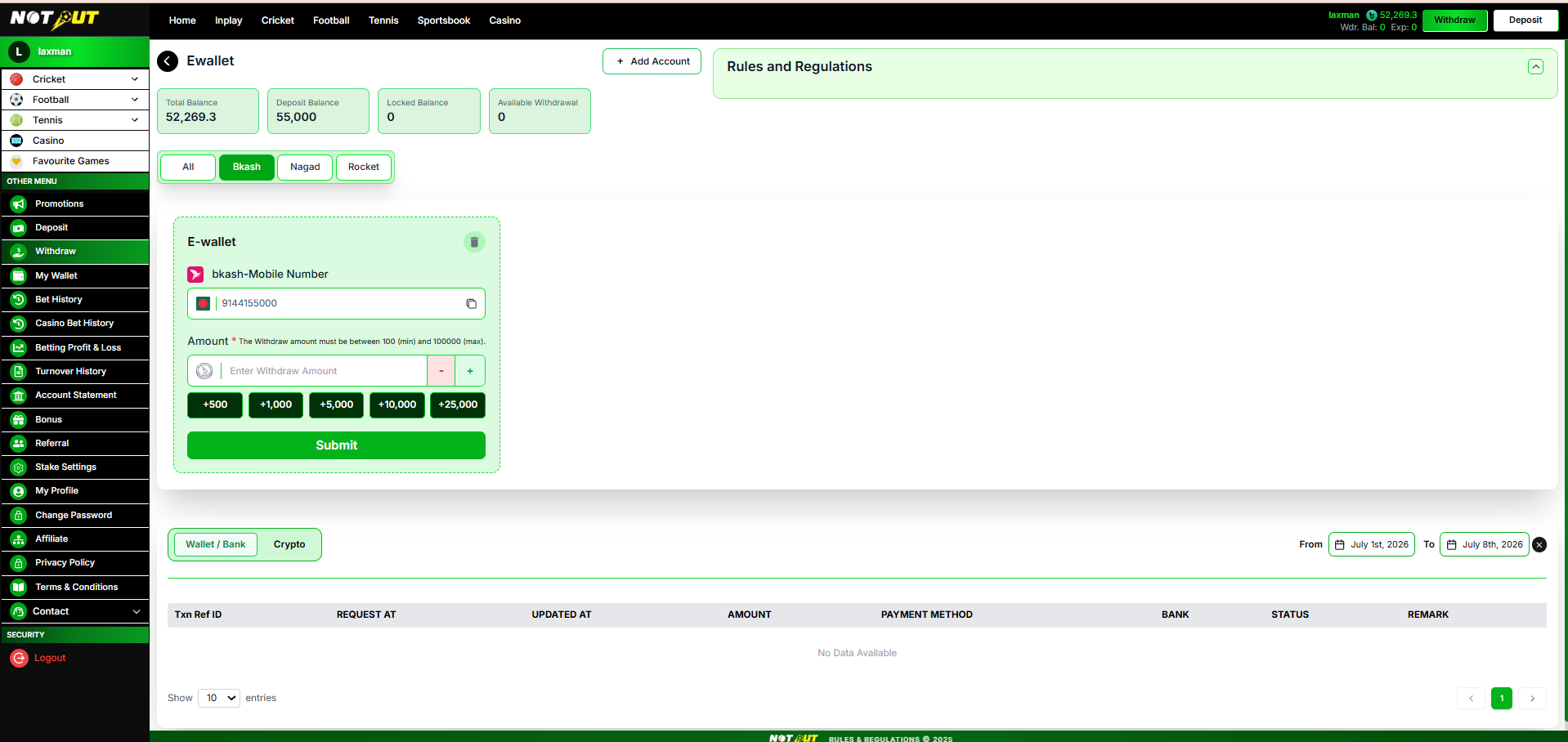Click the previous page arrow
Image resolution: width=1568 pixels, height=742 pixels.
pyautogui.click(x=1471, y=699)
